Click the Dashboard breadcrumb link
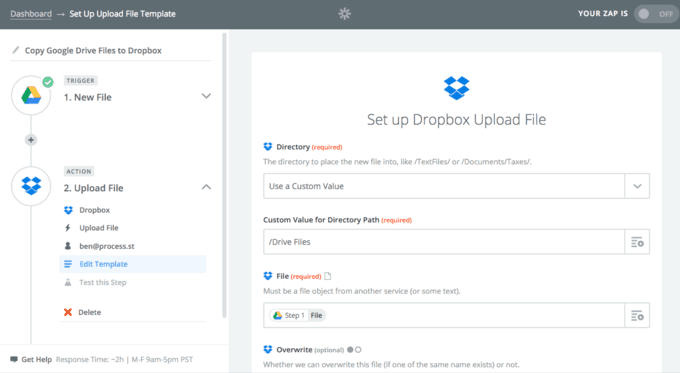 pyautogui.click(x=31, y=14)
